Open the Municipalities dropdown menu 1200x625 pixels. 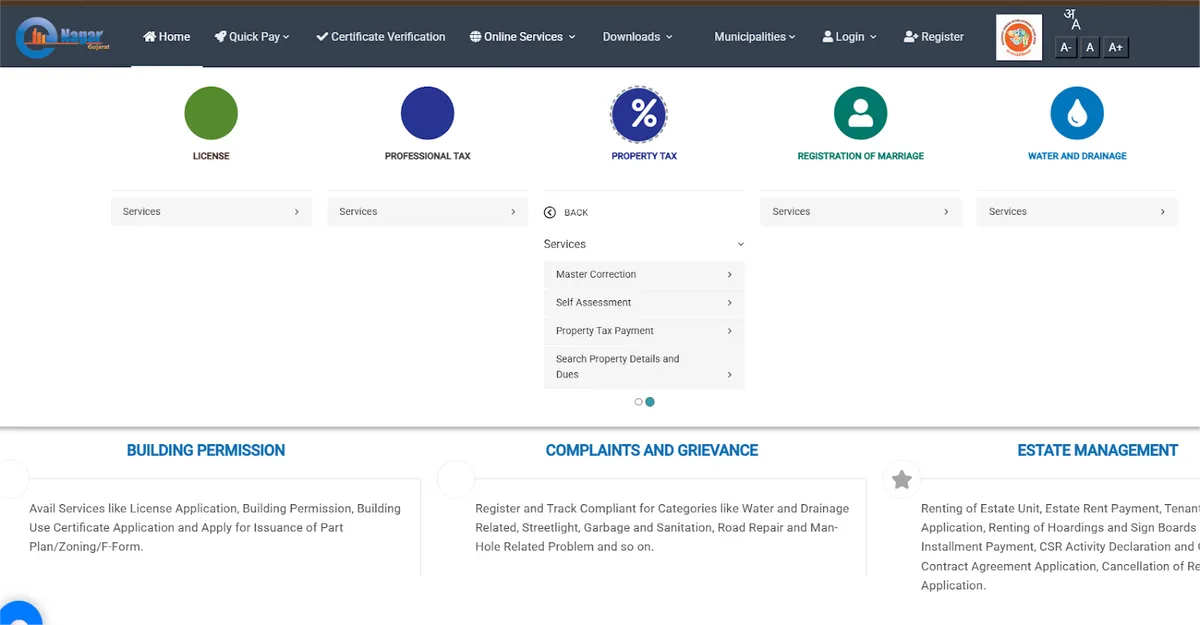(754, 37)
